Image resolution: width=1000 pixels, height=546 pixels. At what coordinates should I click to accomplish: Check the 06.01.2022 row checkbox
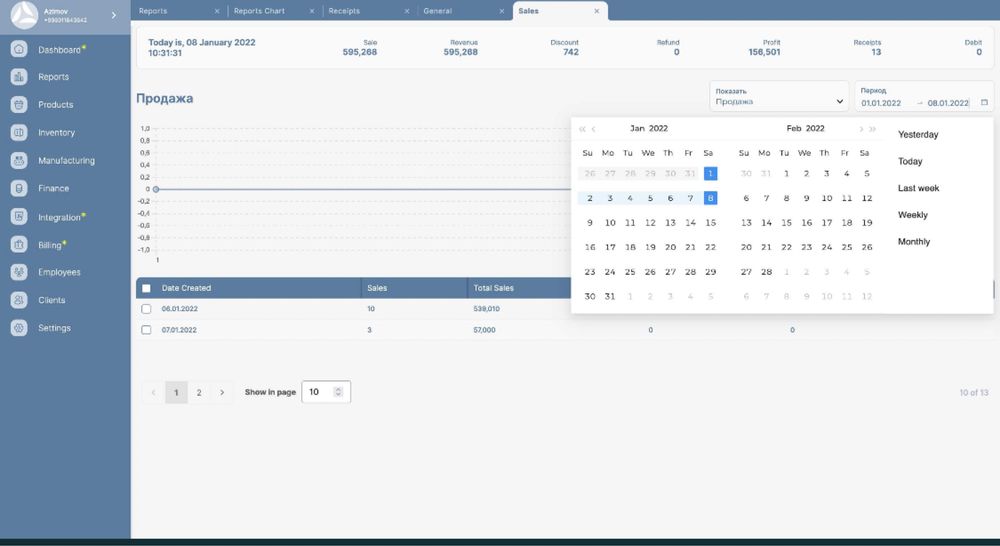tap(146, 309)
